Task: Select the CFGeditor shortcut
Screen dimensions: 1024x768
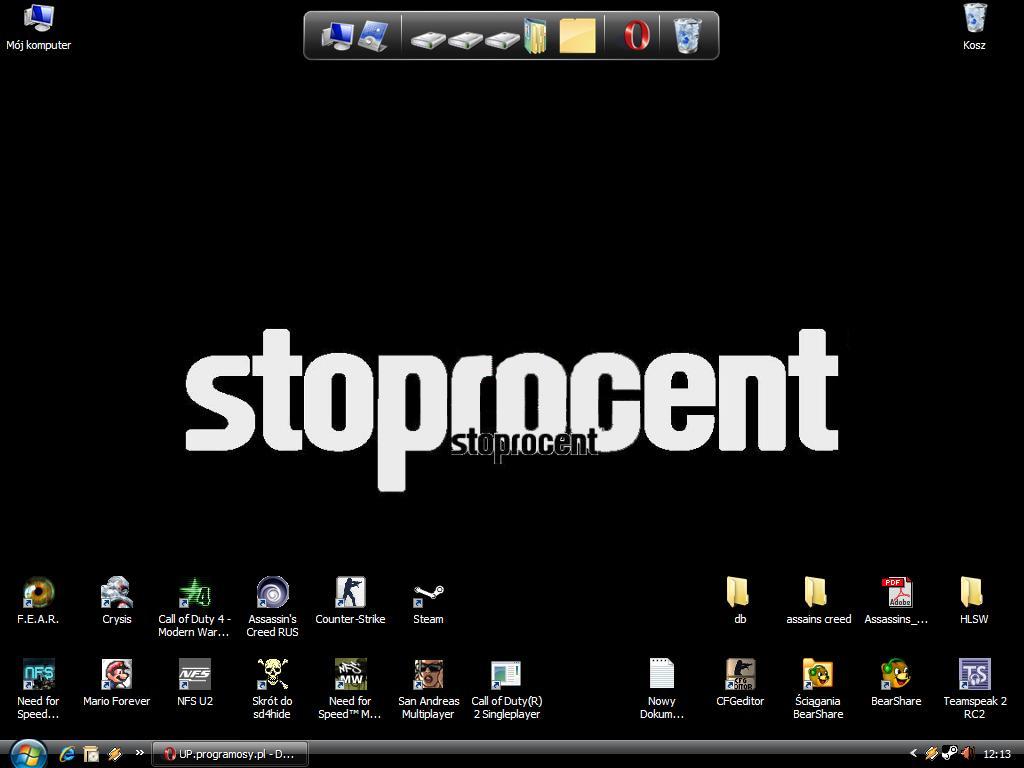Action: (740, 682)
